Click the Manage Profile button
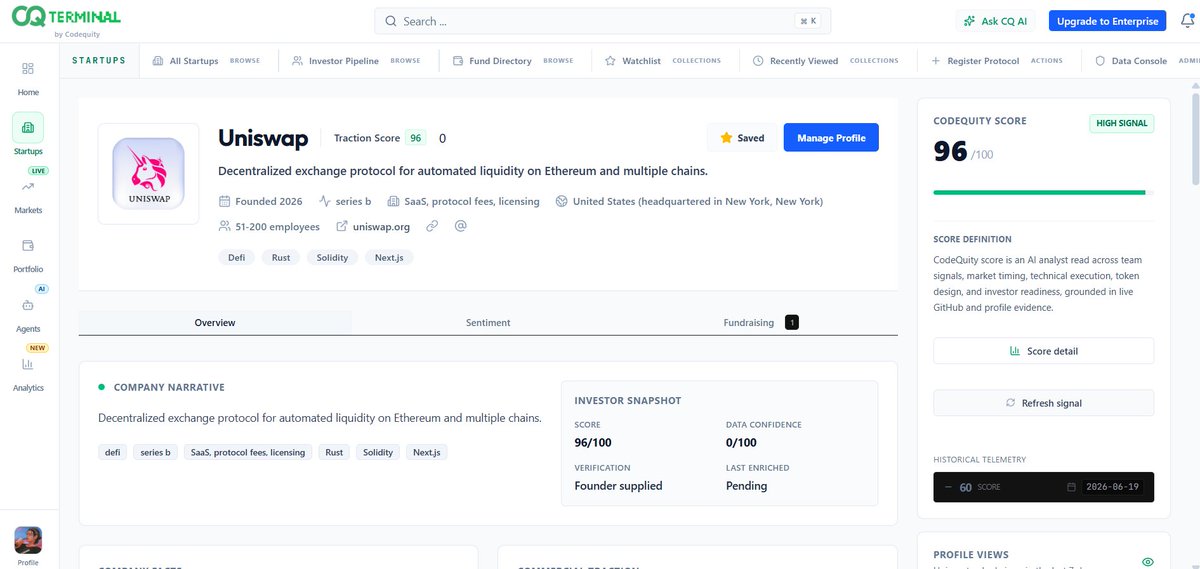 click(831, 138)
